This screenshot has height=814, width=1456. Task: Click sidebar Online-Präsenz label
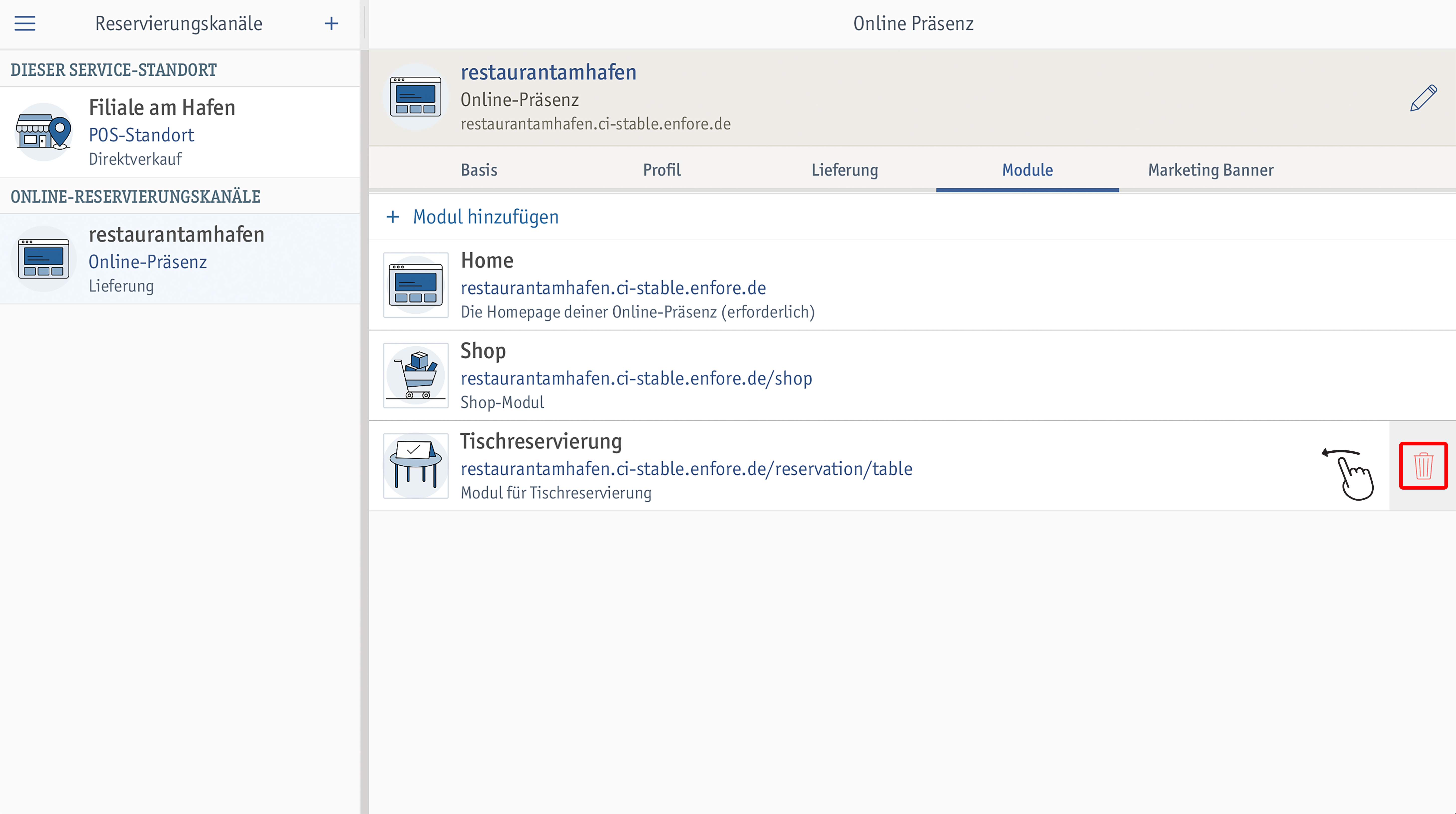click(147, 262)
